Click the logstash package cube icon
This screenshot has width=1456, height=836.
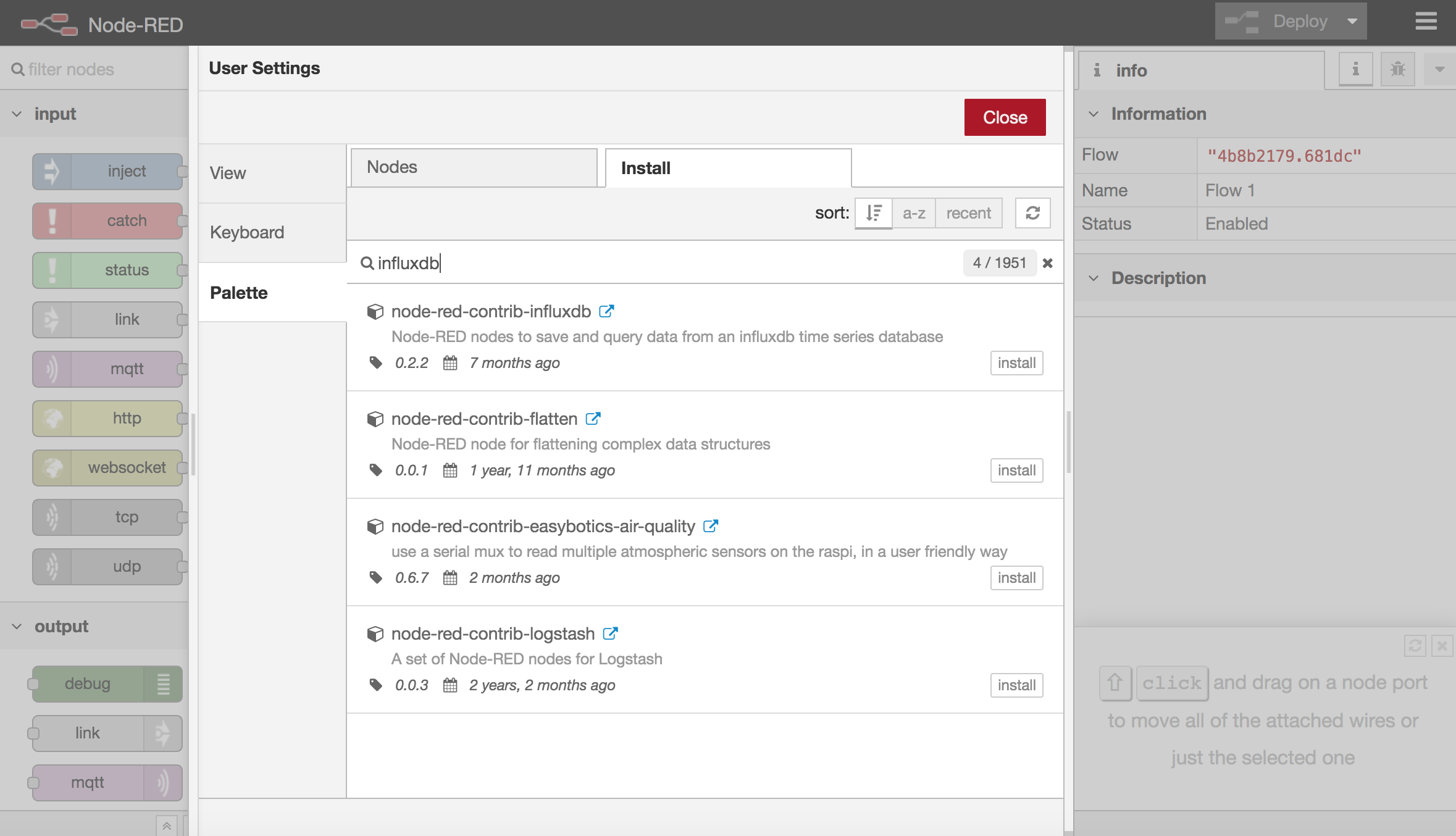375,634
